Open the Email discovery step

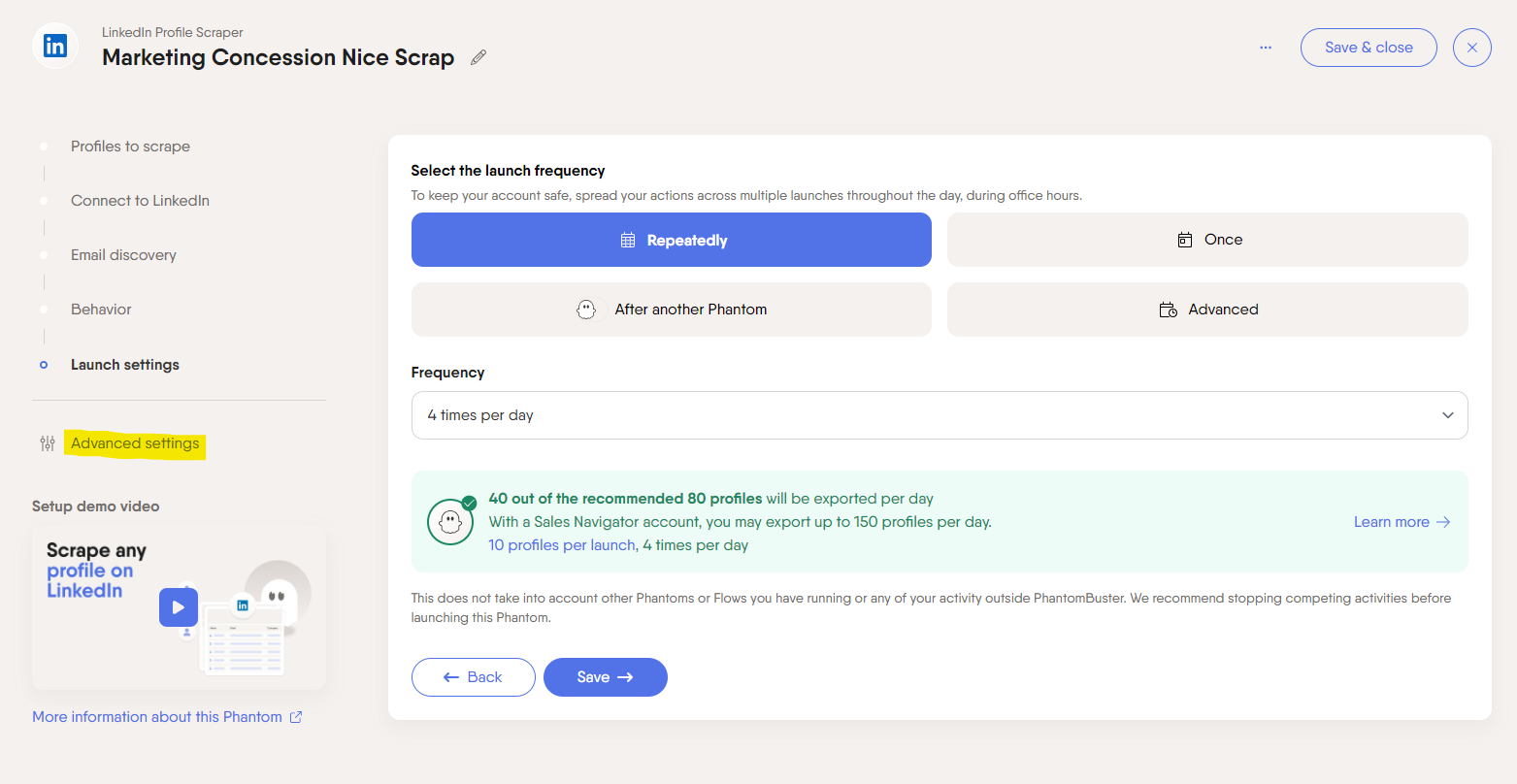pyautogui.click(x=123, y=255)
